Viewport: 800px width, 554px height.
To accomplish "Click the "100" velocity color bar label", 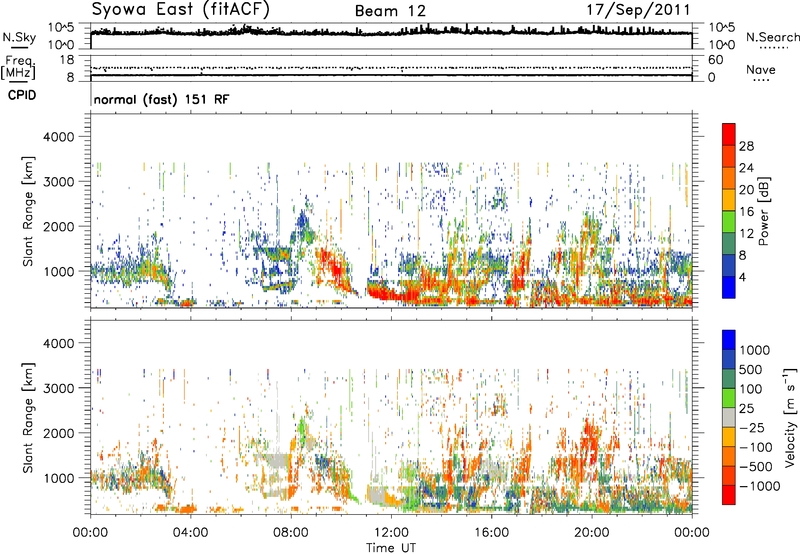I will point(751,389).
